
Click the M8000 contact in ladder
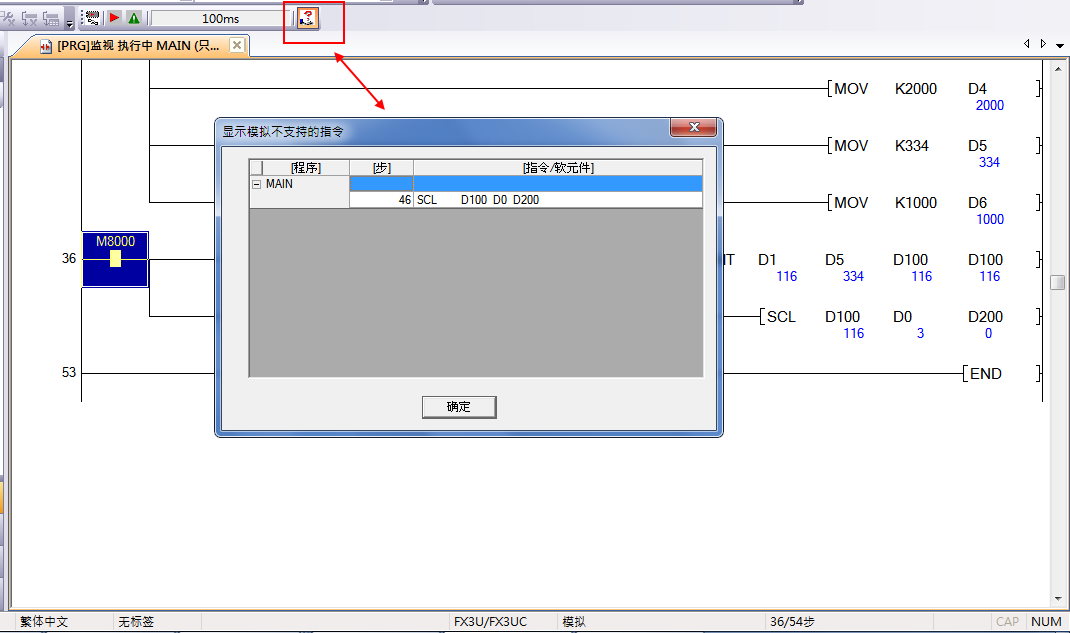click(x=115, y=259)
